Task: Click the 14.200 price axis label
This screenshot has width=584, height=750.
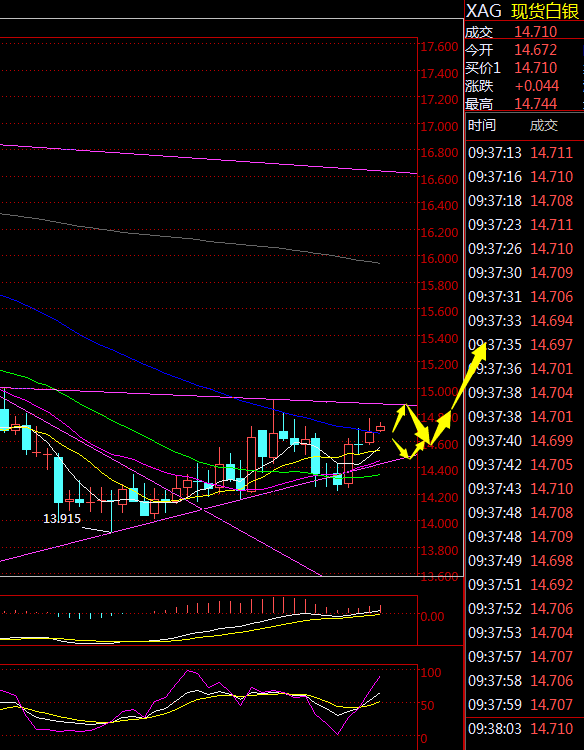Action: click(x=439, y=497)
